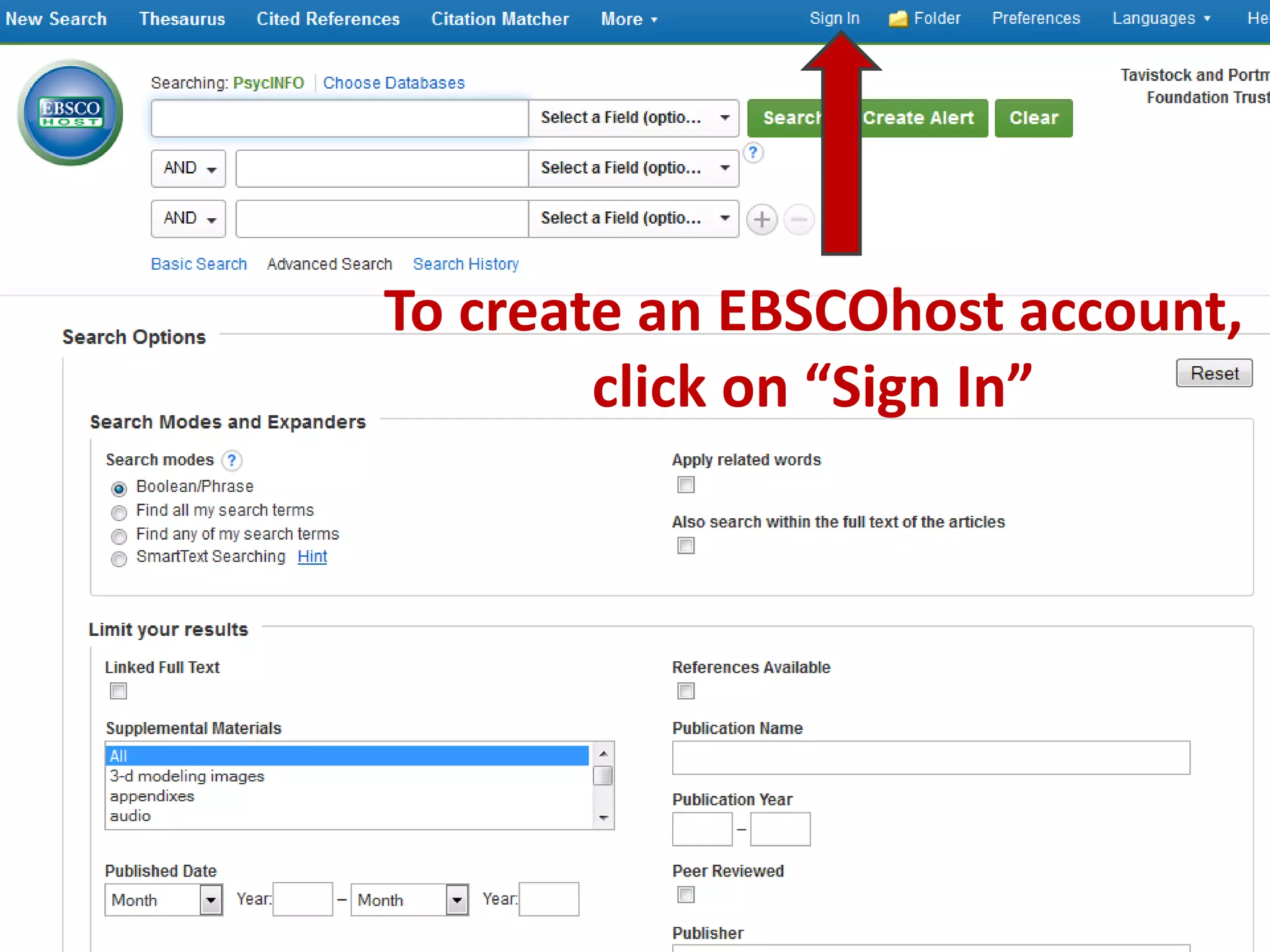Click the first search text field
The width and height of the screenshot is (1270, 952).
(340, 118)
